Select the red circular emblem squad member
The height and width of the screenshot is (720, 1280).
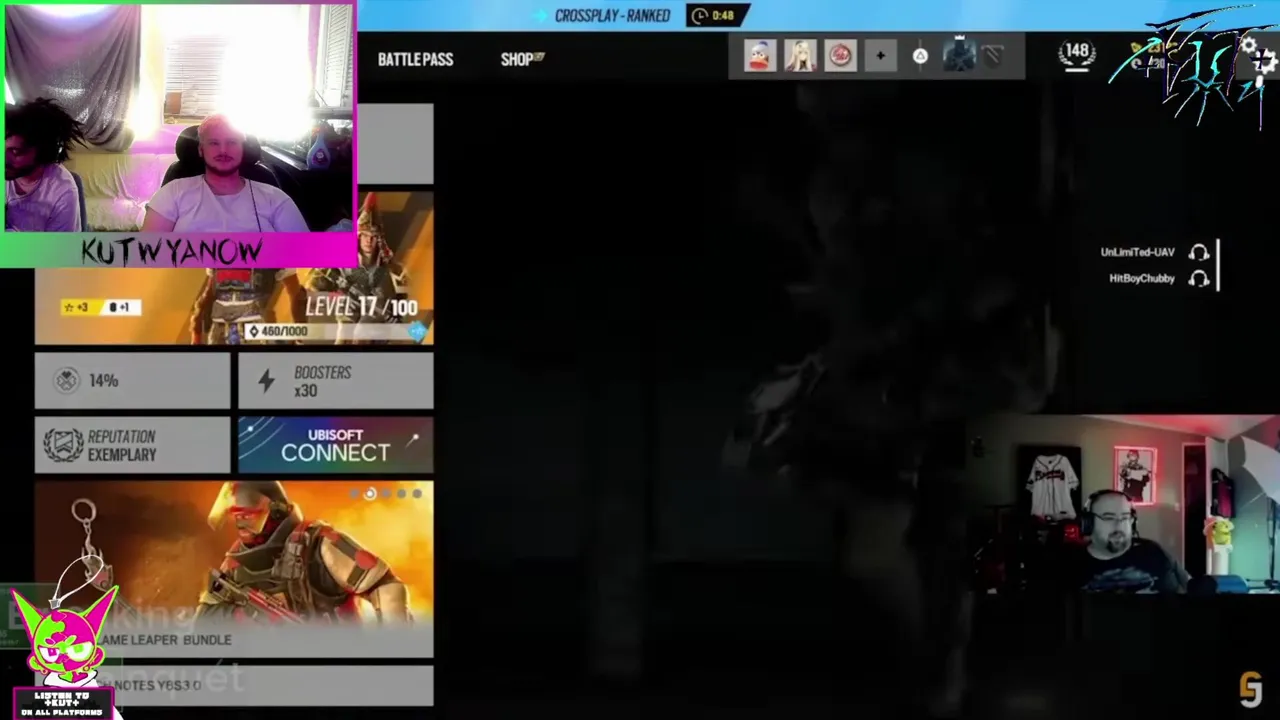(x=840, y=56)
